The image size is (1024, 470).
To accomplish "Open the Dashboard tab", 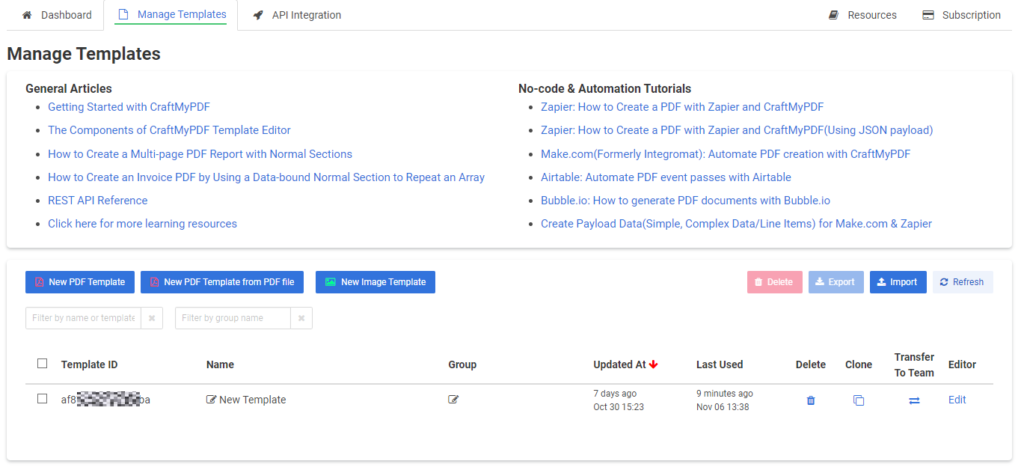I will click(x=57, y=15).
